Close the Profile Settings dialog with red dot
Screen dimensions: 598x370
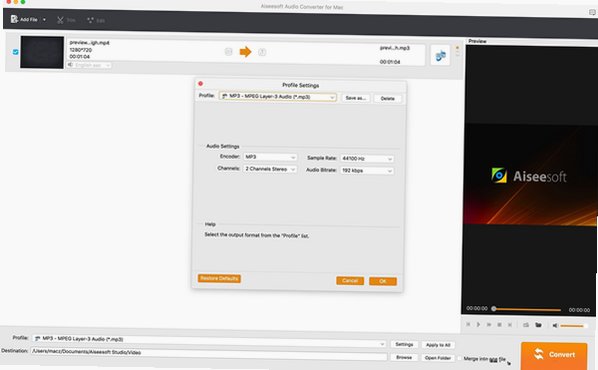pyautogui.click(x=201, y=84)
